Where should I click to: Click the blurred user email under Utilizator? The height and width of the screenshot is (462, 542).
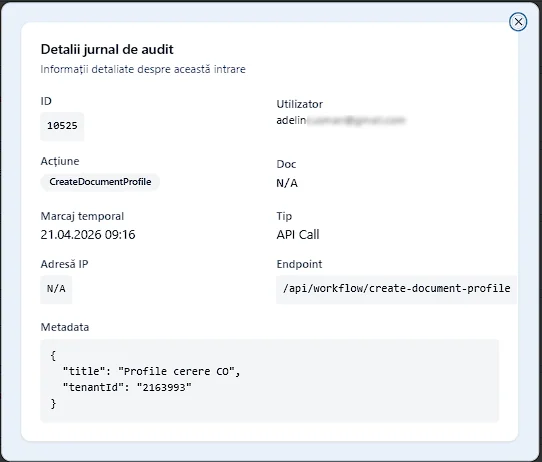(x=341, y=120)
